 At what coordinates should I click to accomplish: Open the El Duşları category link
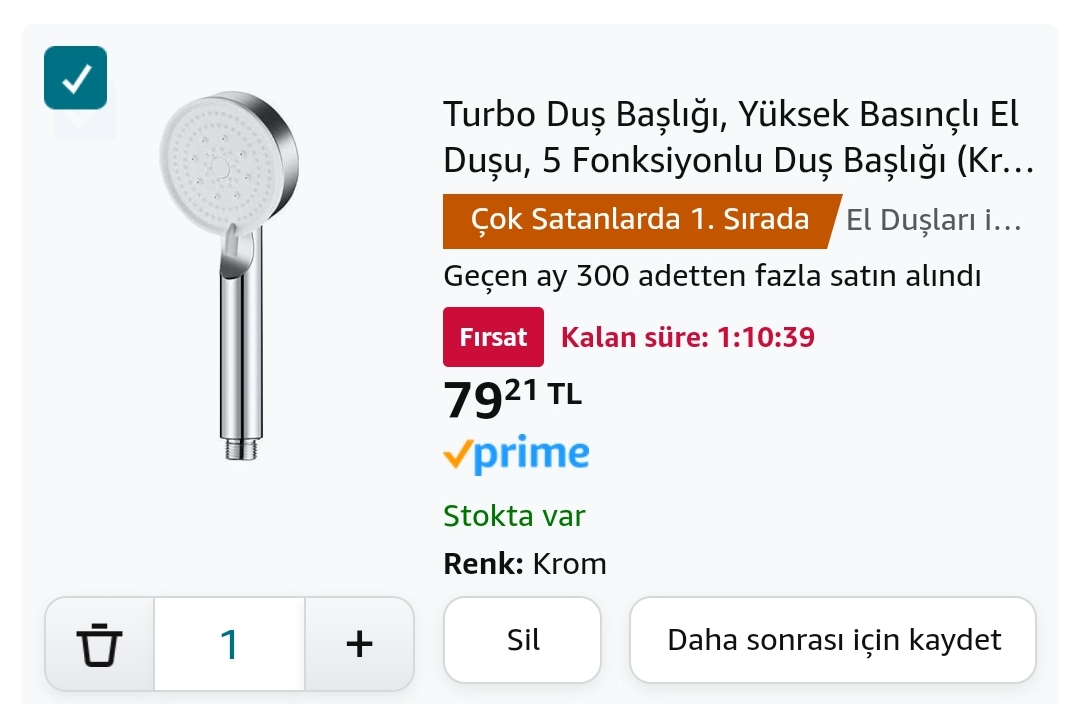point(934,221)
